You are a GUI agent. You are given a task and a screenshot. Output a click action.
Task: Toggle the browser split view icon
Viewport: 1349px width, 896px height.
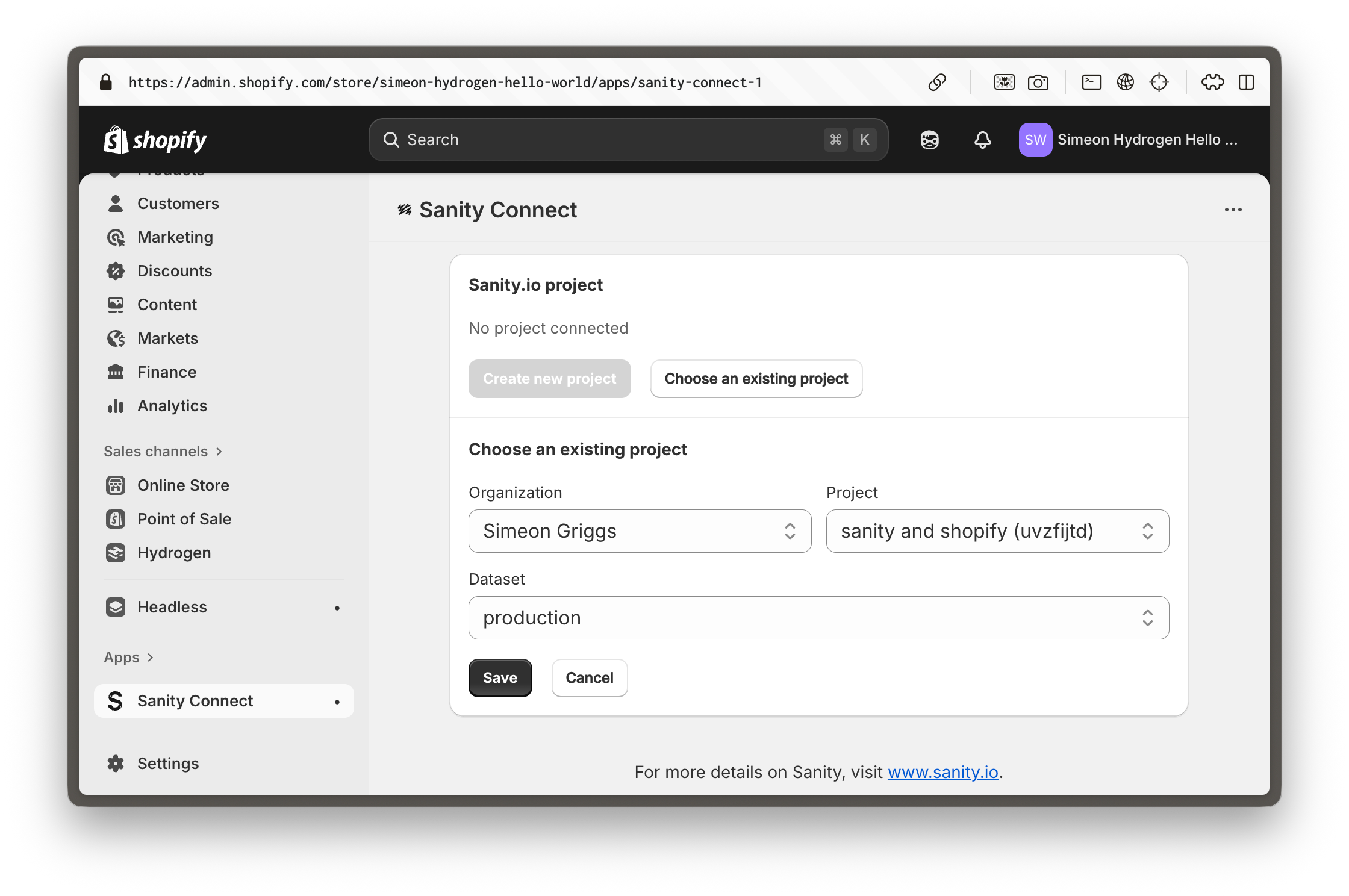tap(1246, 82)
